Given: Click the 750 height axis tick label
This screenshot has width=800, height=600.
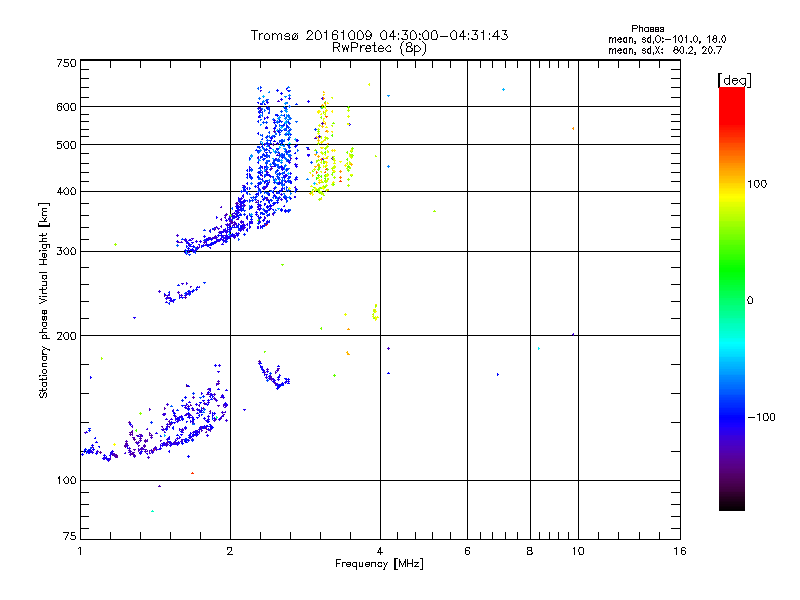Looking at the screenshot, I should 66,63.
